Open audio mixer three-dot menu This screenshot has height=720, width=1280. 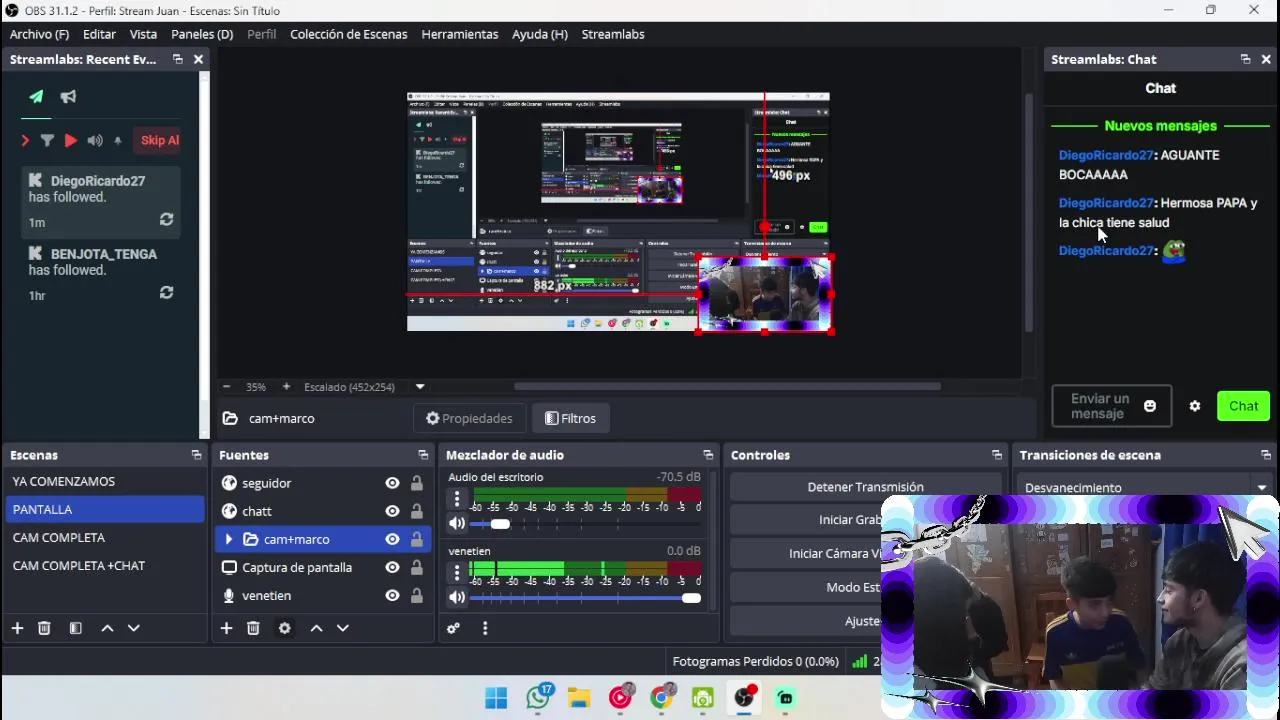[485, 628]
